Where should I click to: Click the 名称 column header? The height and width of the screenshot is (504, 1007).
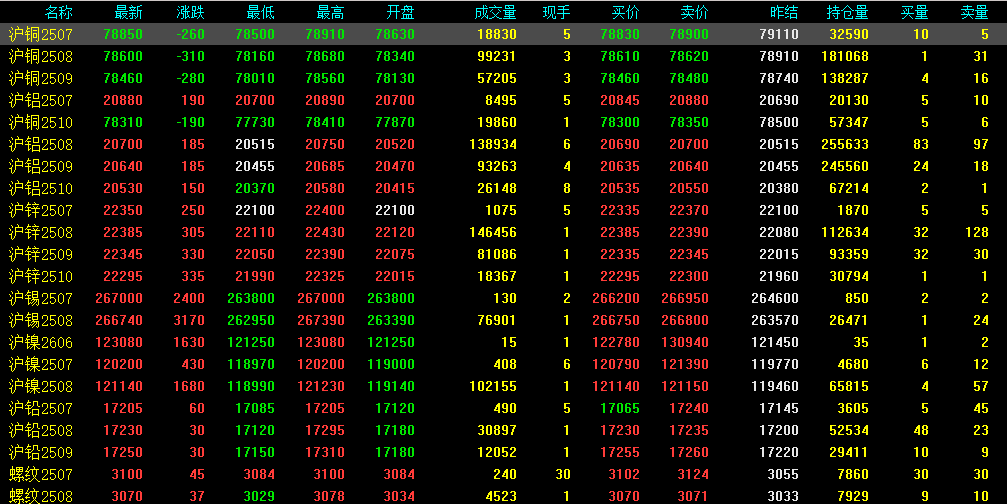pos(58,12)
